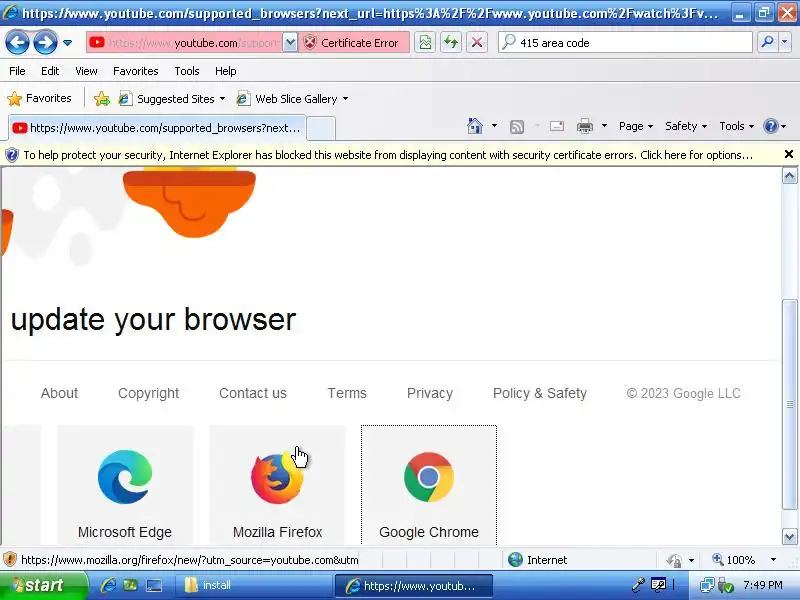Expand the zoom level dropdown arrow
This screenshot has width=800, height=600.
(773, 560)
